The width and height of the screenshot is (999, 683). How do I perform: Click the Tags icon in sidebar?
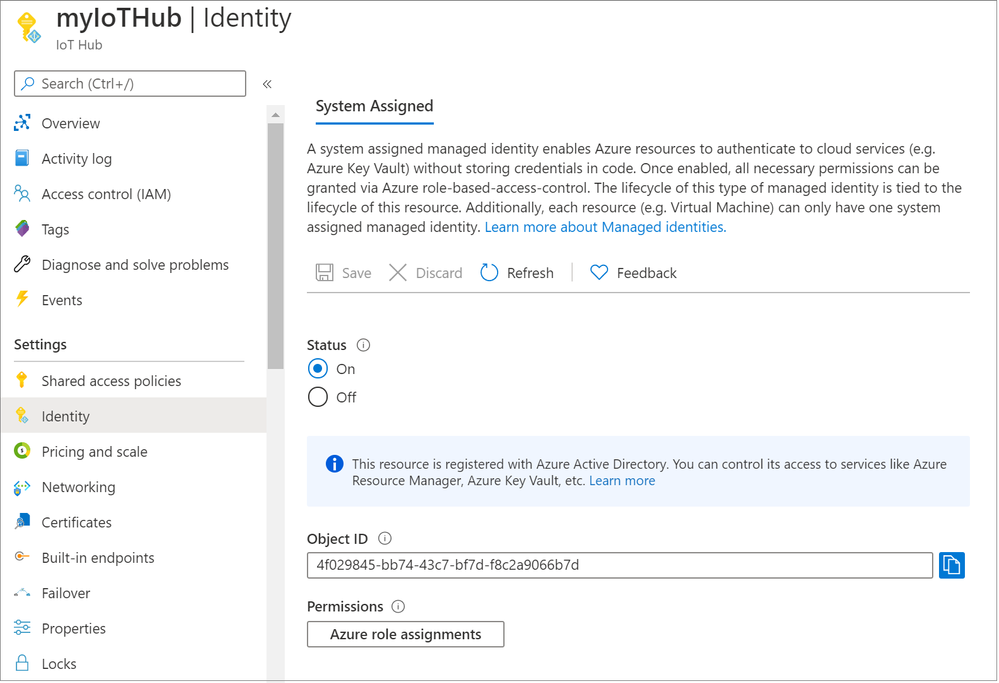(x=22, y=228)
